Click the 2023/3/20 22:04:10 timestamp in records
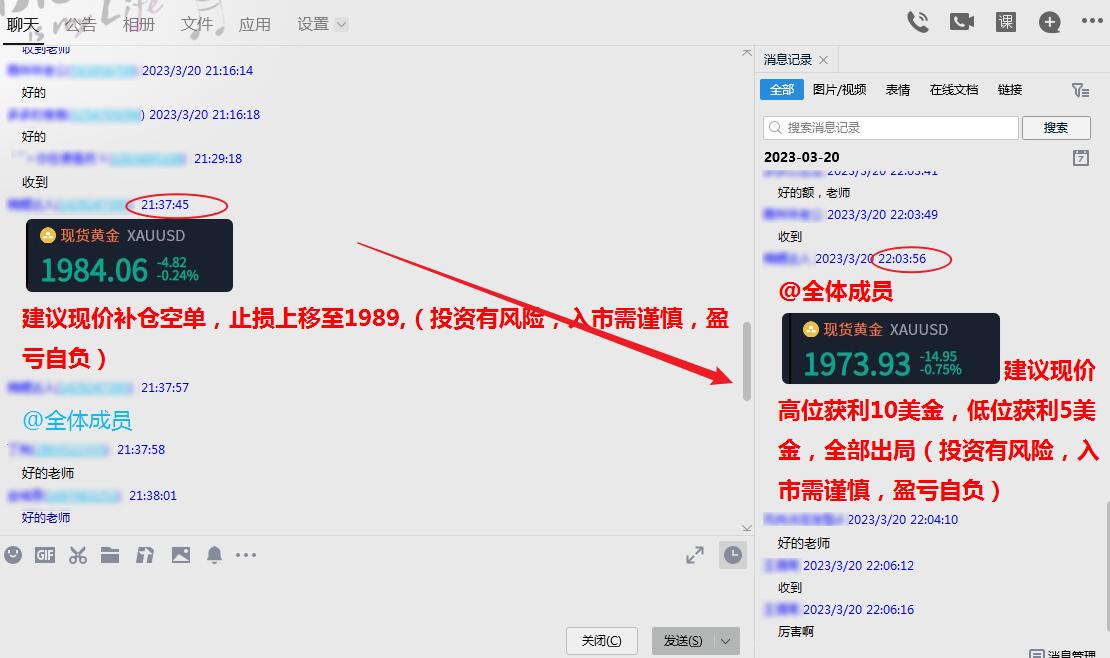Image resolution: width=1110 pixels, height=658 pixels. 903,520
